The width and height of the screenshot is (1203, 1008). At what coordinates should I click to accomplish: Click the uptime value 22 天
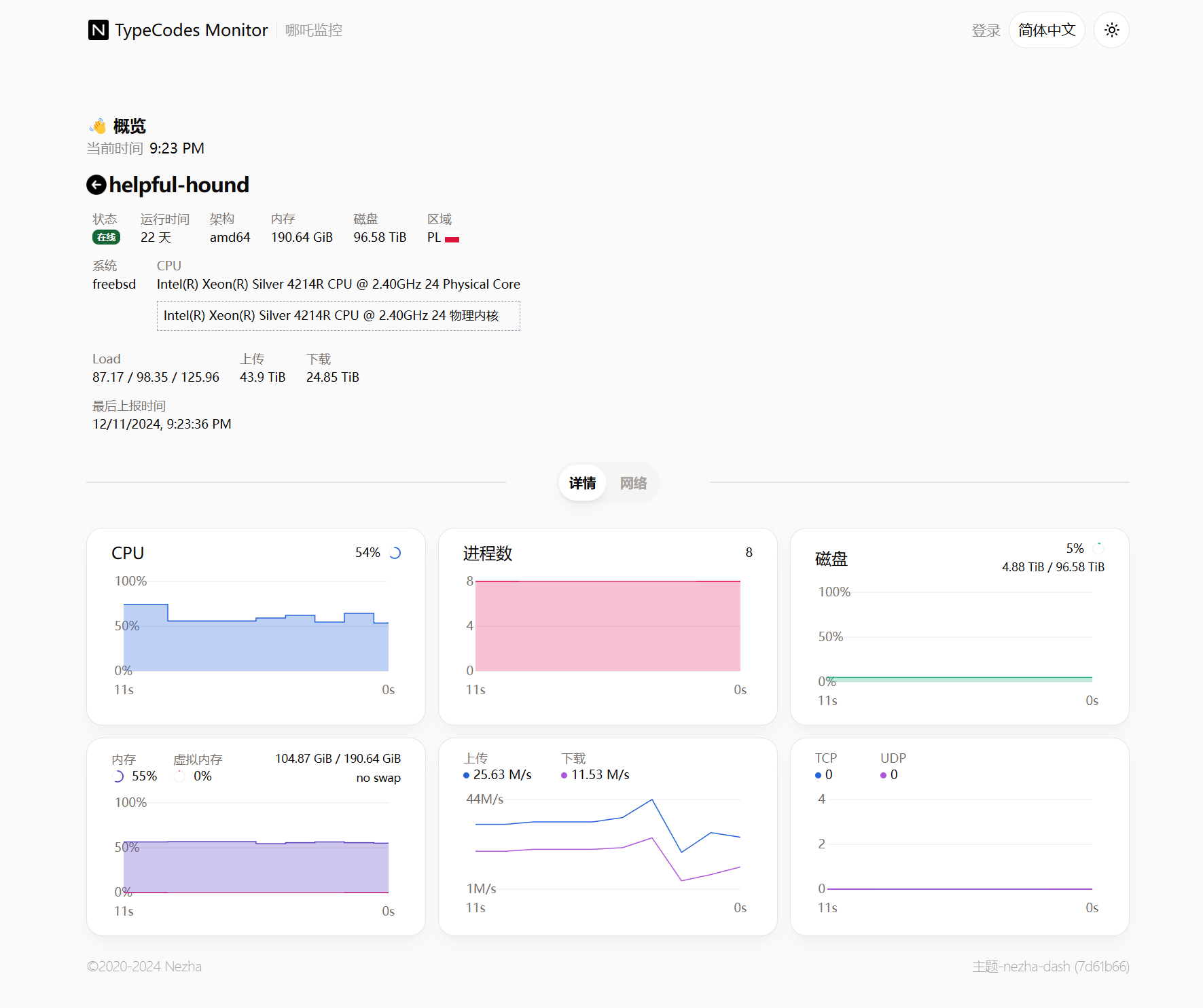[x=156, y=237]
